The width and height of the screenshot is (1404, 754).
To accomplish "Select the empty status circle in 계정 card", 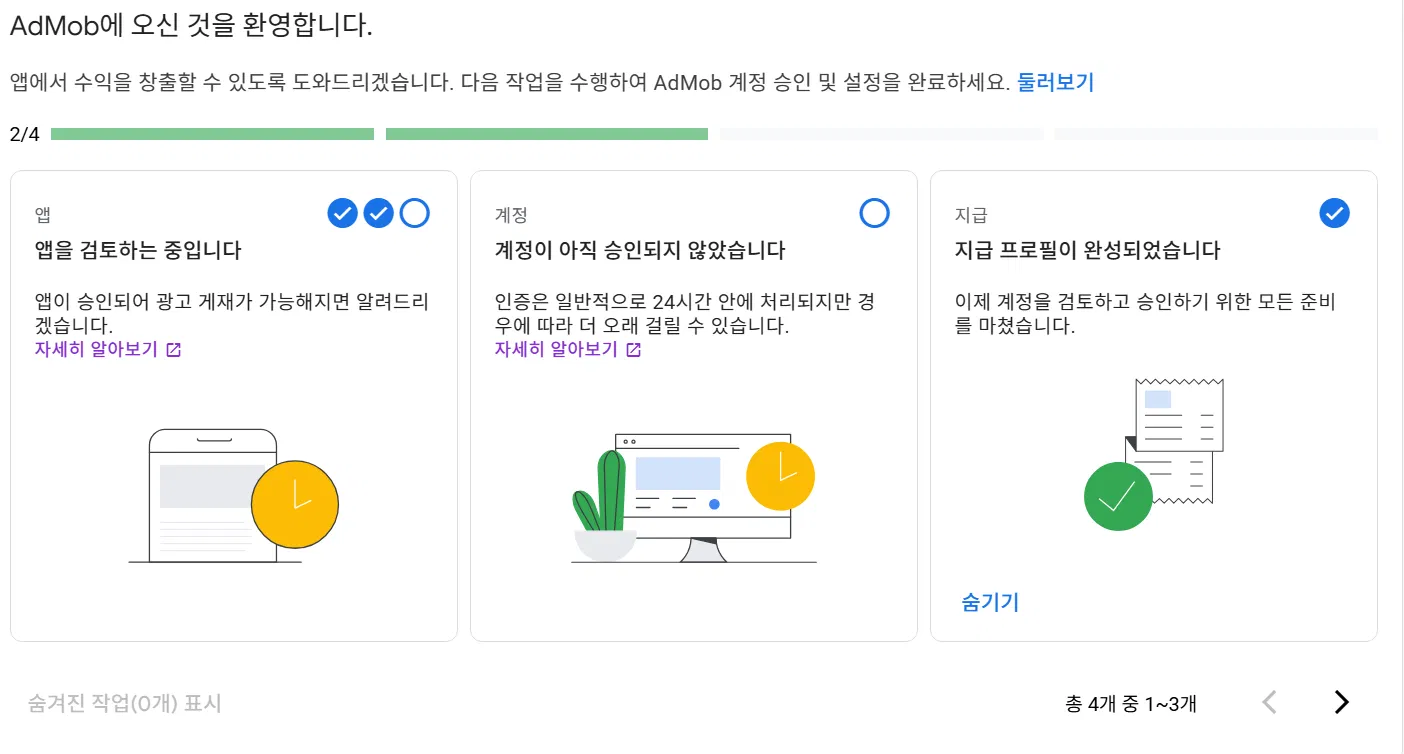I will (874, 213).
